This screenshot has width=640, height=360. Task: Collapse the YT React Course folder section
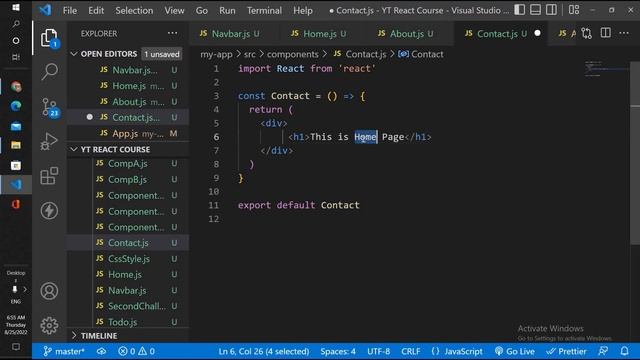[74, 149]
